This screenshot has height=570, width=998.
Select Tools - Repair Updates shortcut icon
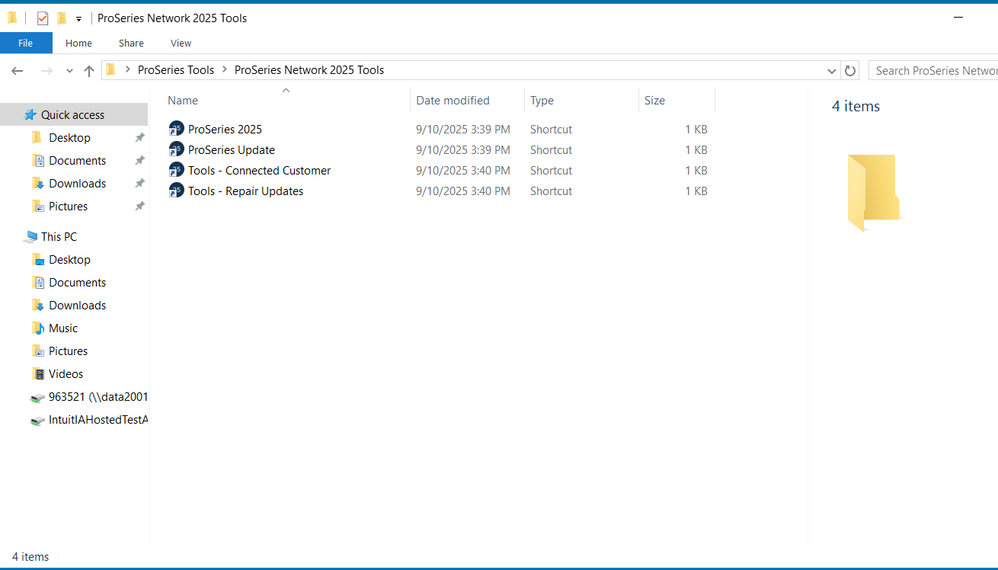(176, 190)
